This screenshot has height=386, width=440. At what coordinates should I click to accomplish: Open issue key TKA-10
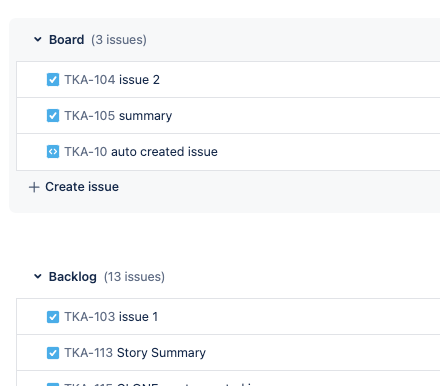pyautogui.click(x=86, y=152)
